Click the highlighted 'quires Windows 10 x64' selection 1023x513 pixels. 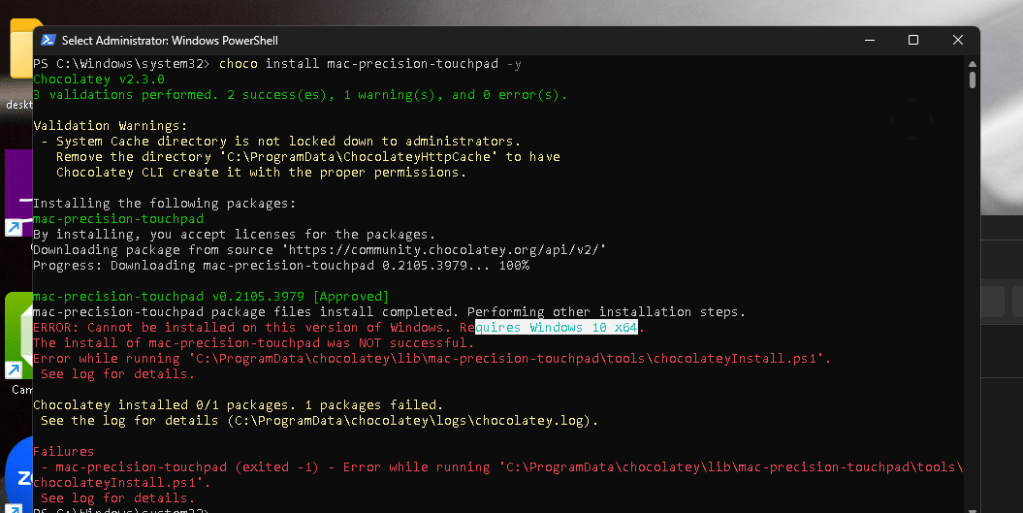tap(557, 328)
